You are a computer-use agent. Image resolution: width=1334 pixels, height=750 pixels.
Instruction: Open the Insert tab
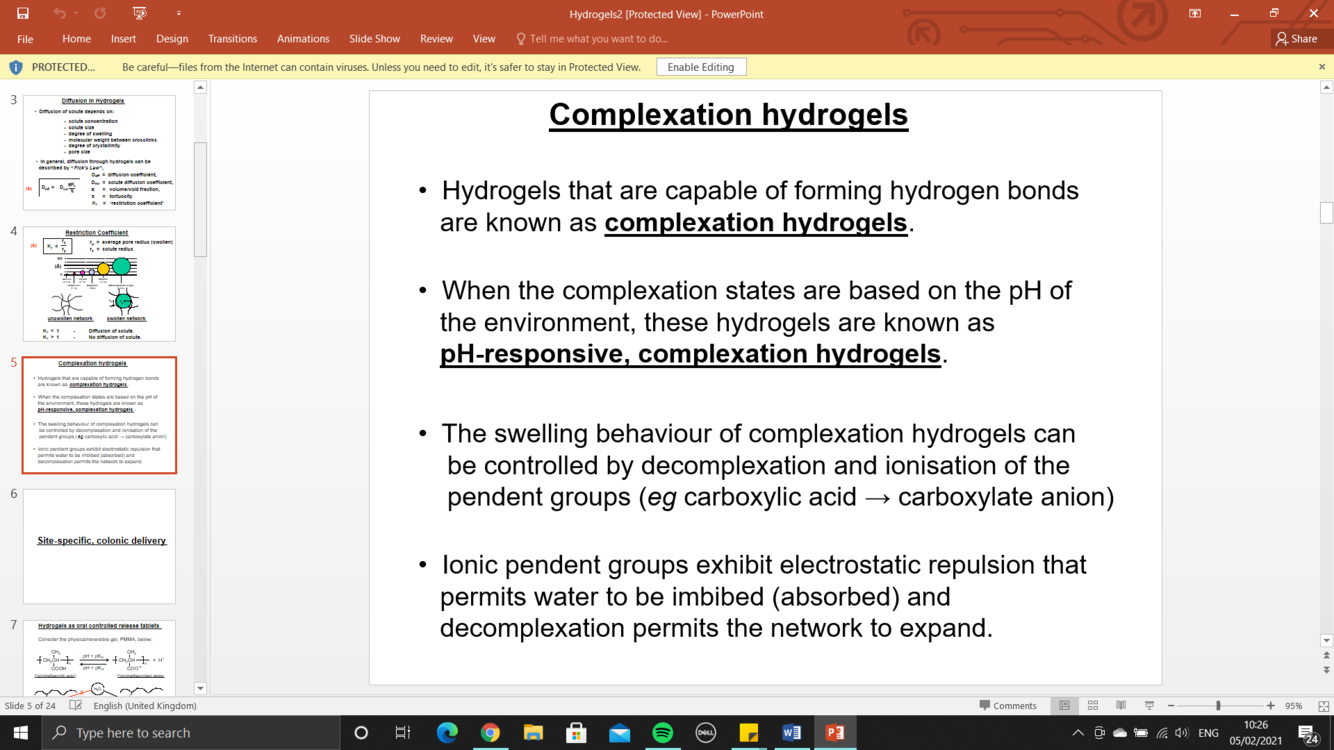[x=123, y=39]
